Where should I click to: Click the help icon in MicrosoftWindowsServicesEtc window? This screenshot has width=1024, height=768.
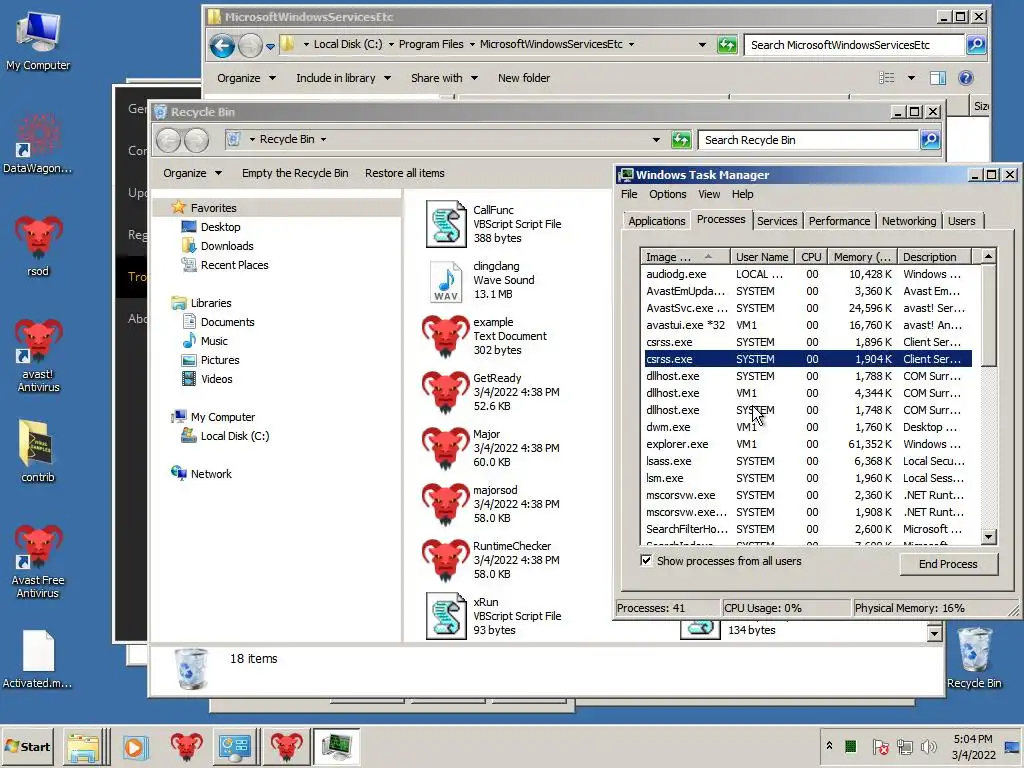[965, 78]
